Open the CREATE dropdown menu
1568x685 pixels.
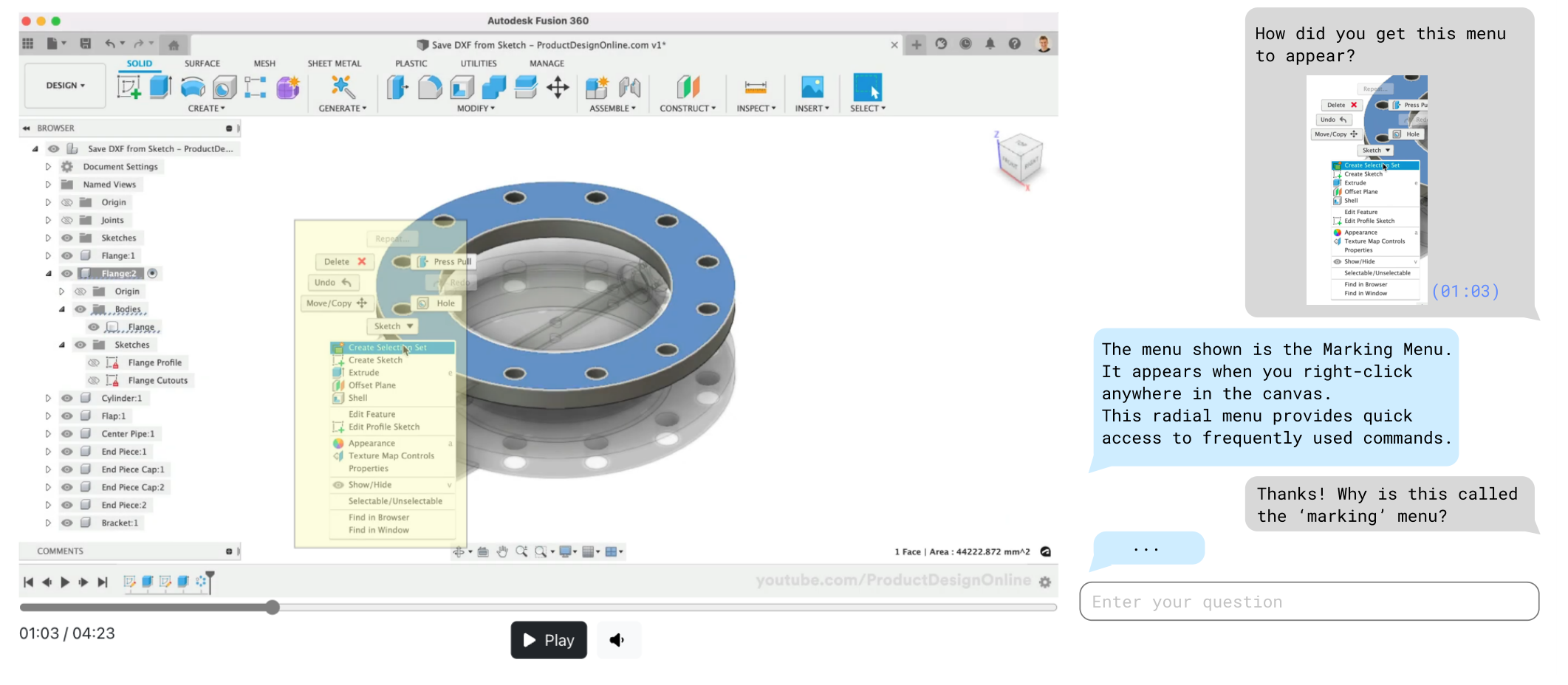(x=206, y=109)
